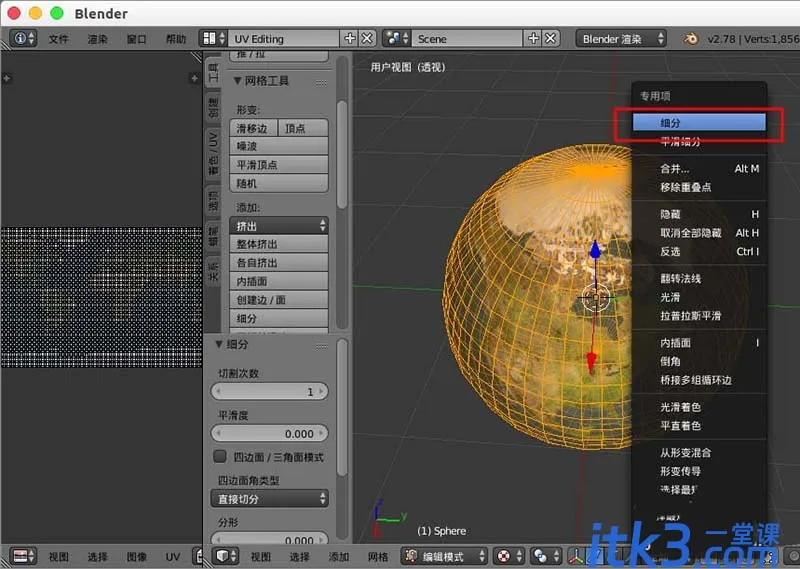The height and width of the screenshot is (569, 800).
Task: Open the 网格 menu in 3D view header
Action: coord(378,556)
